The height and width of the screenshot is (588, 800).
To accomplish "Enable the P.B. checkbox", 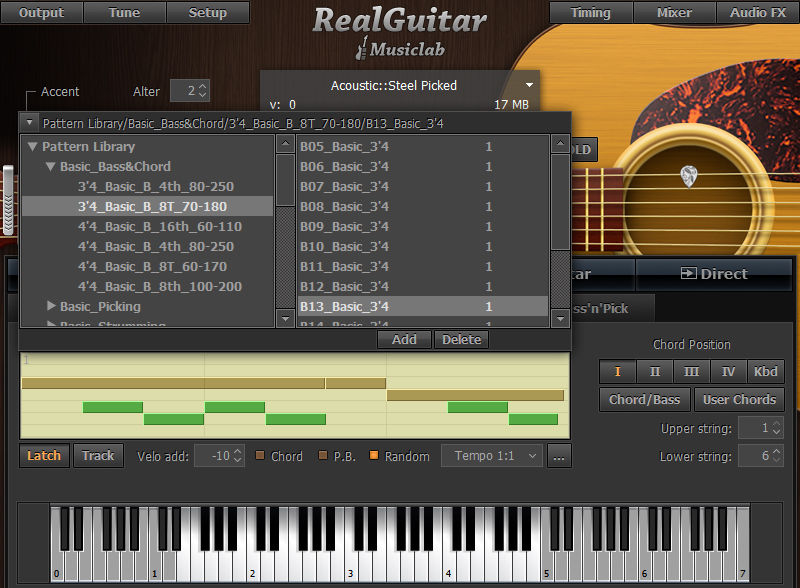I will (x=322, y=455).
